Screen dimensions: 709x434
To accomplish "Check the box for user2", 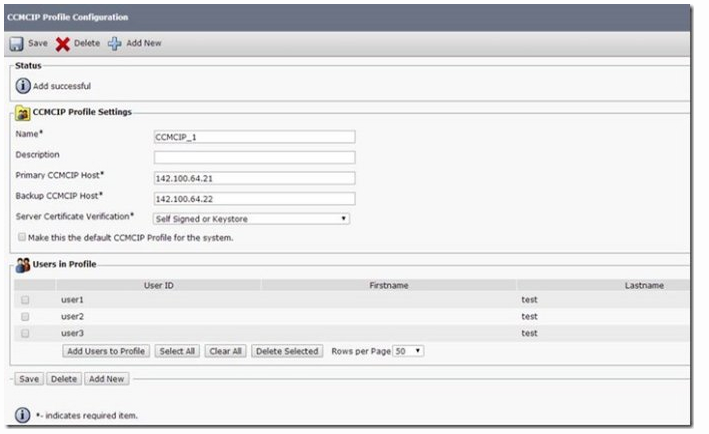I will point(25,316).
